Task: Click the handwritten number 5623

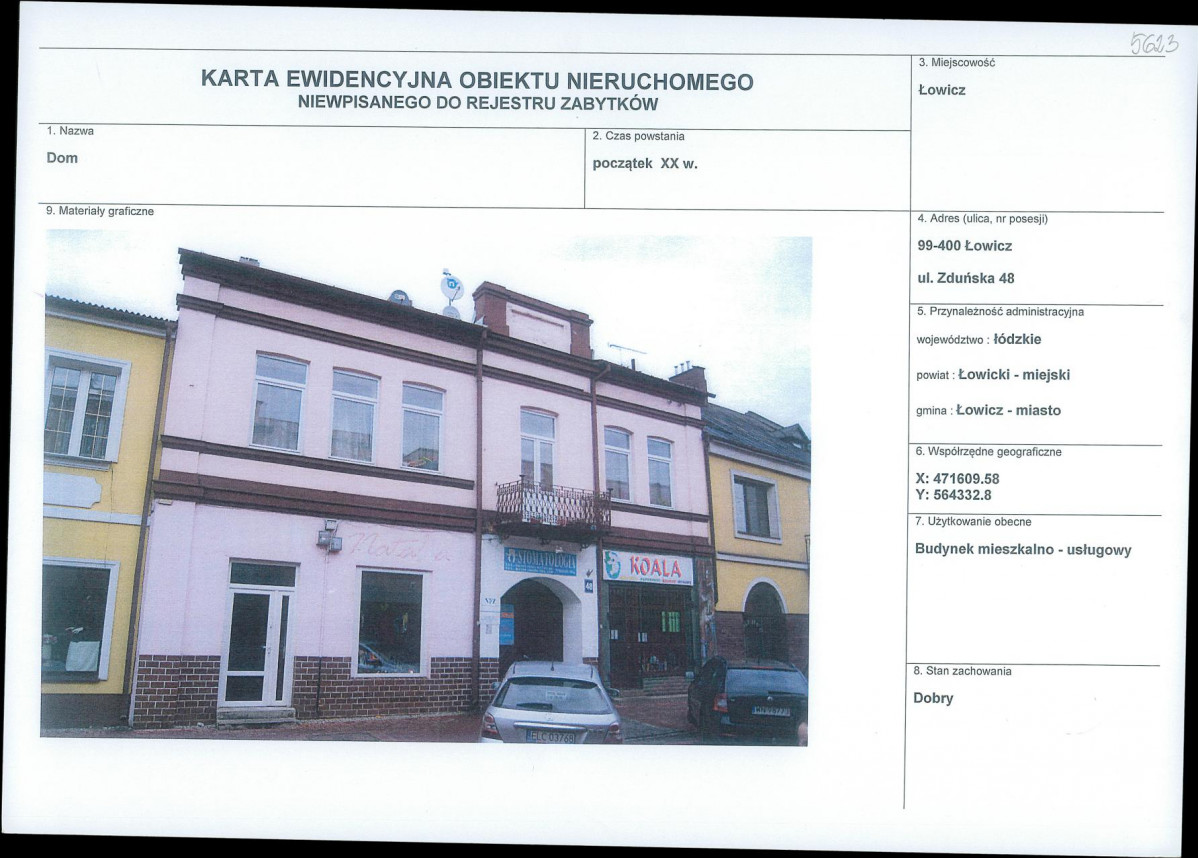Action: click(x=1155, y=43)
